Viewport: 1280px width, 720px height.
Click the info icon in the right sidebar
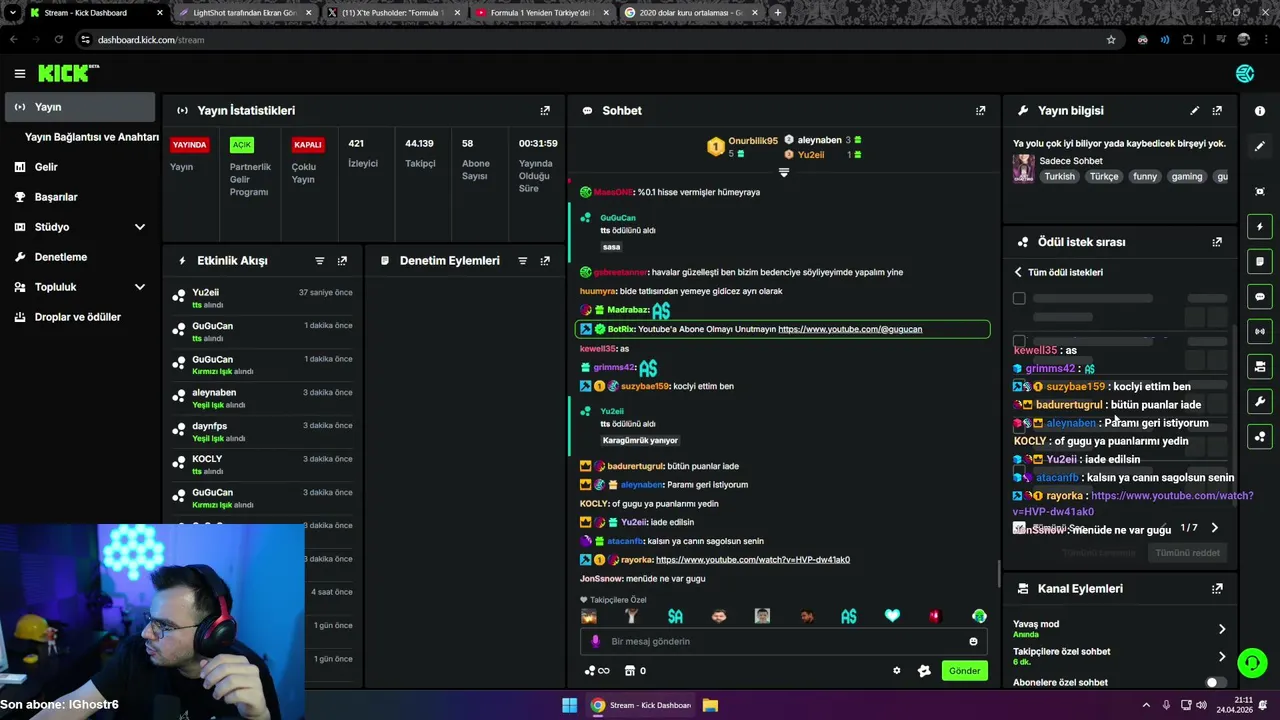(1260, 111)
